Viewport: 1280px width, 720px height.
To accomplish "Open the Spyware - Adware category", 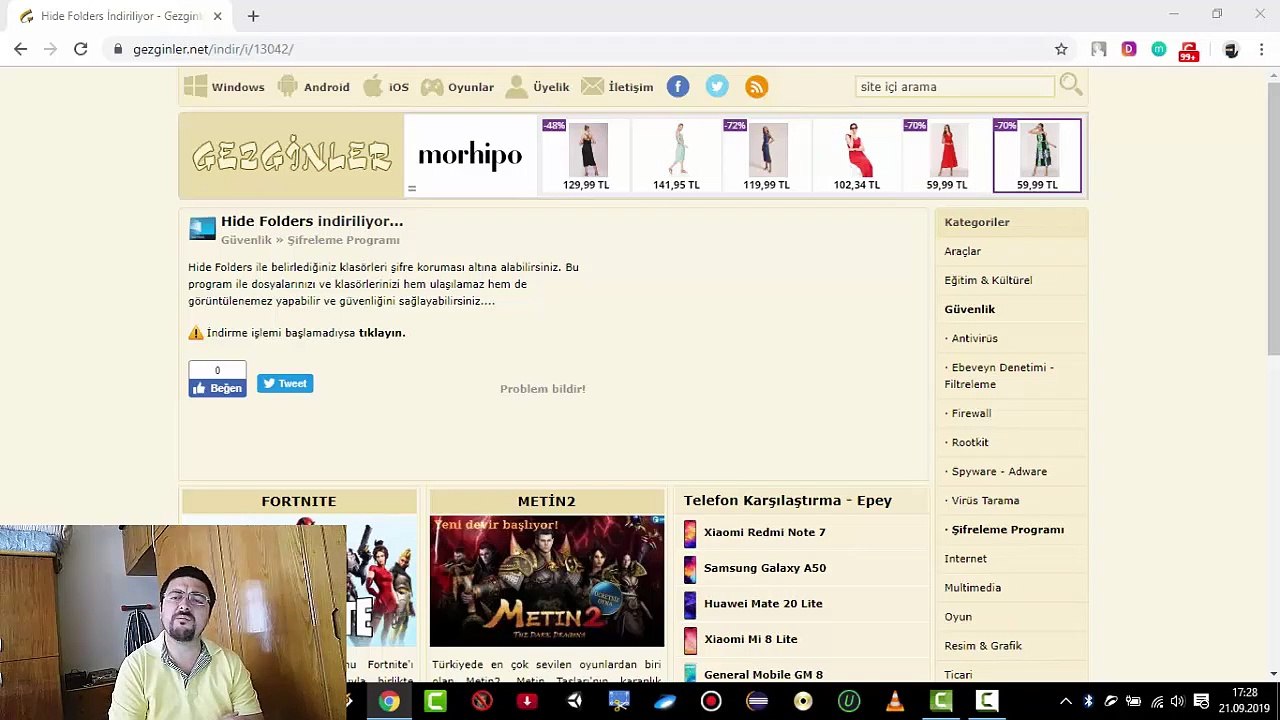I will tap(999, 472).
